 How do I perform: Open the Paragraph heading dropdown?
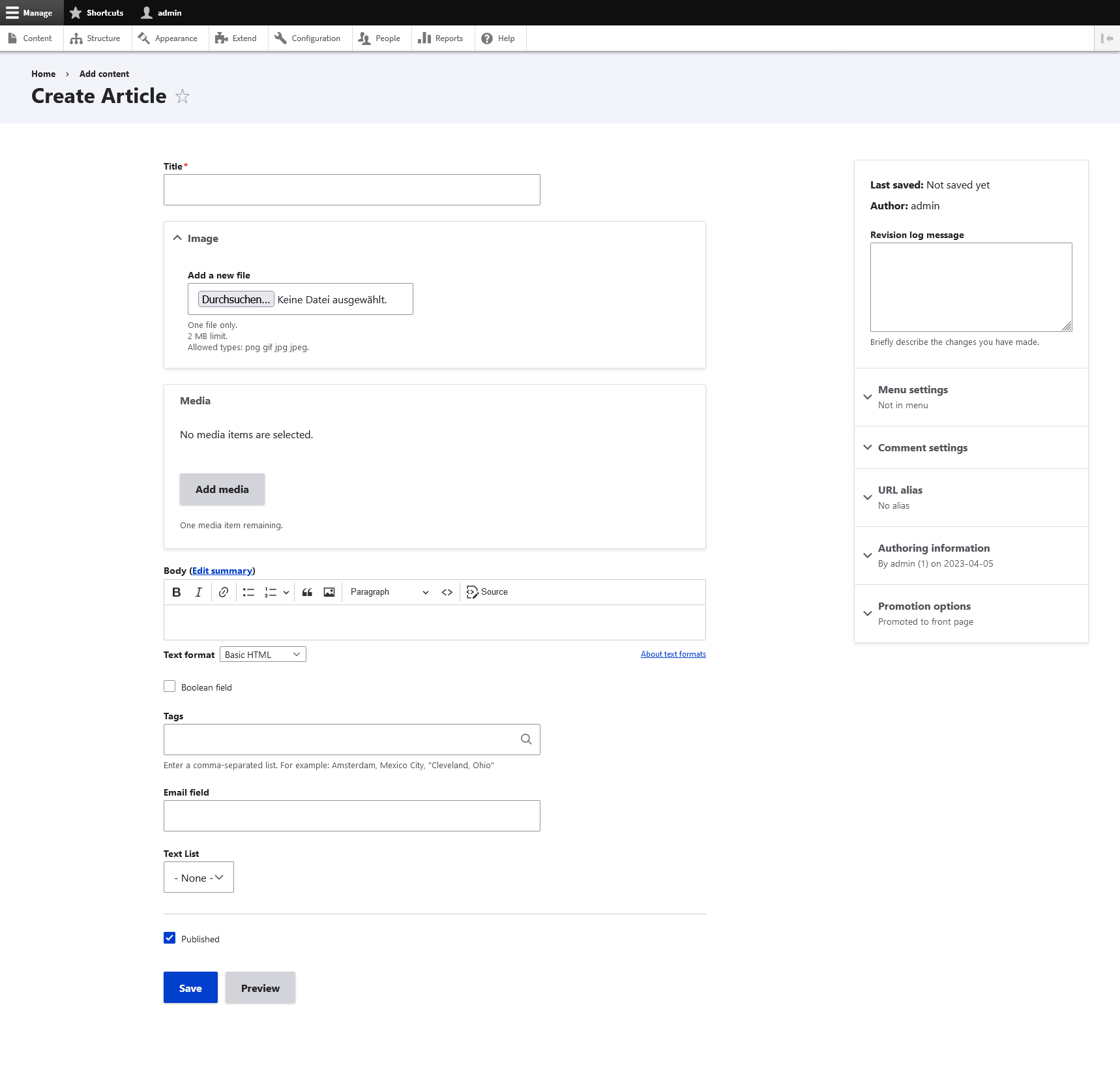point(389,592)
